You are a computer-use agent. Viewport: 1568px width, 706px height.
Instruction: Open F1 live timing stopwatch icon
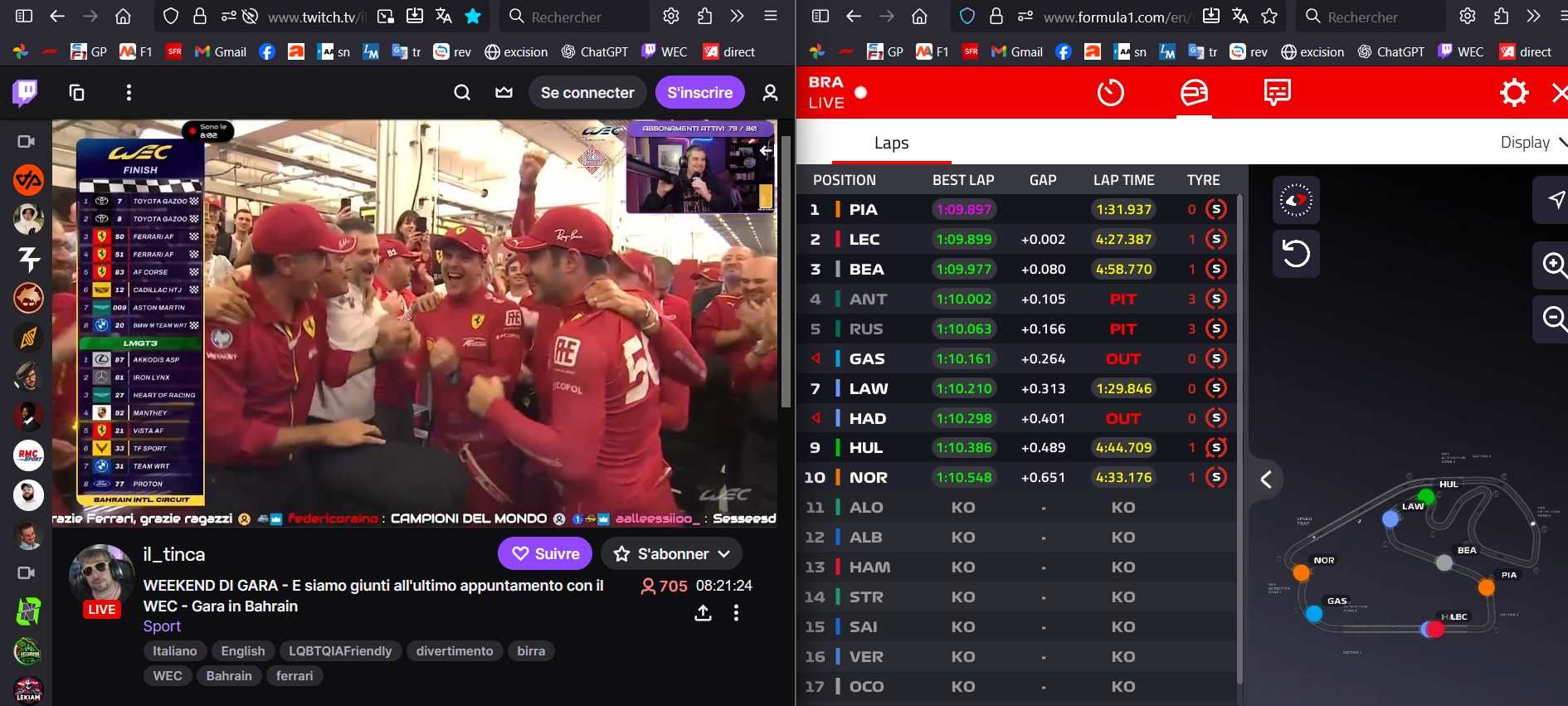click(1110, 92)
